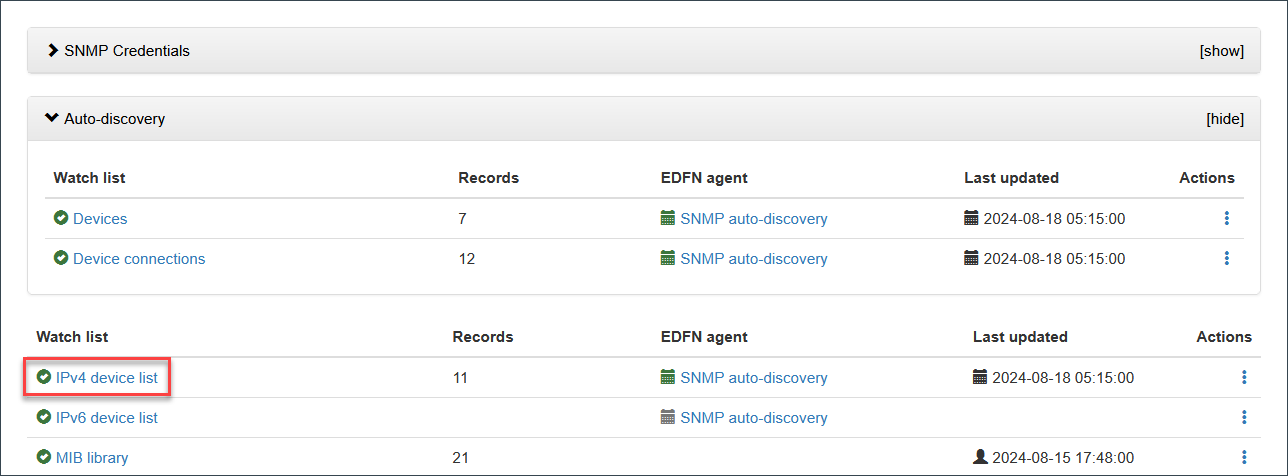Viewport: 1288px width, 476px height.
Task: Open actions menu for IPv6 device list
Action: (1244, 418)
